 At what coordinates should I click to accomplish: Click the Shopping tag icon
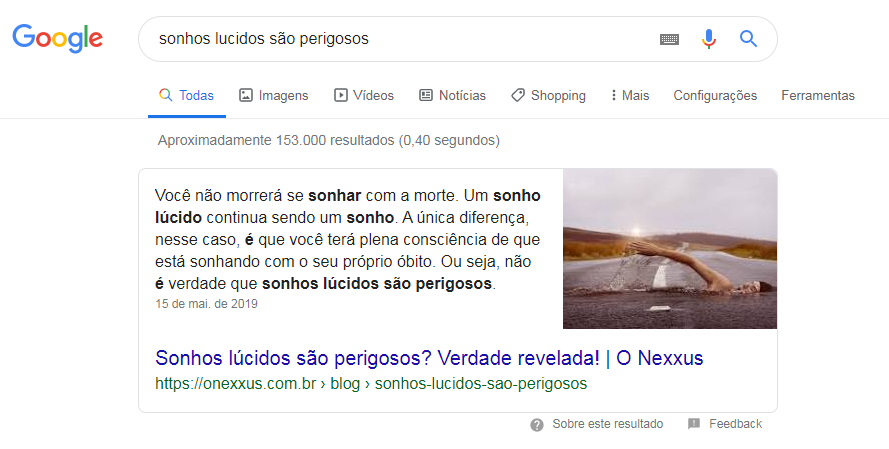518,95
